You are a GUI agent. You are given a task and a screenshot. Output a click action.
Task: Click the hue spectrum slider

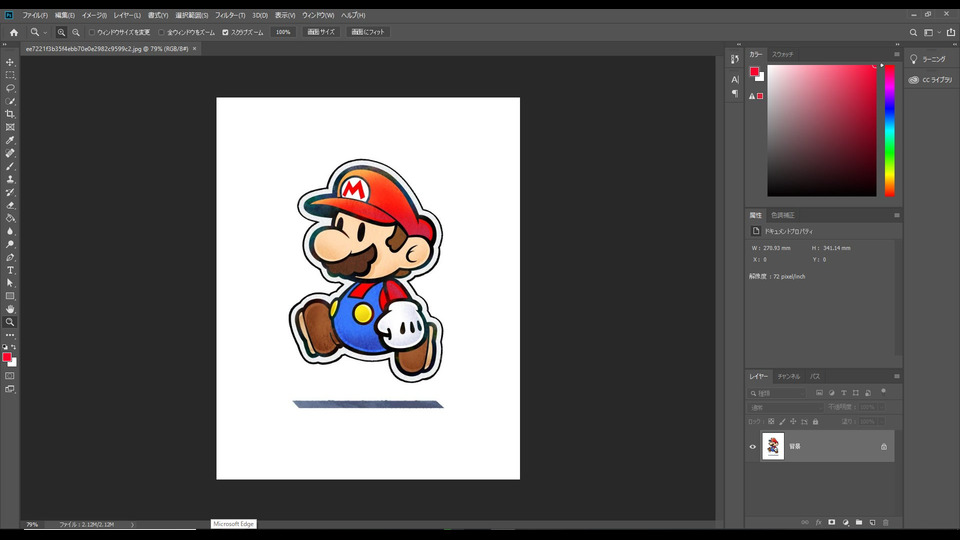pyautogui.click(x=889, y=131)
